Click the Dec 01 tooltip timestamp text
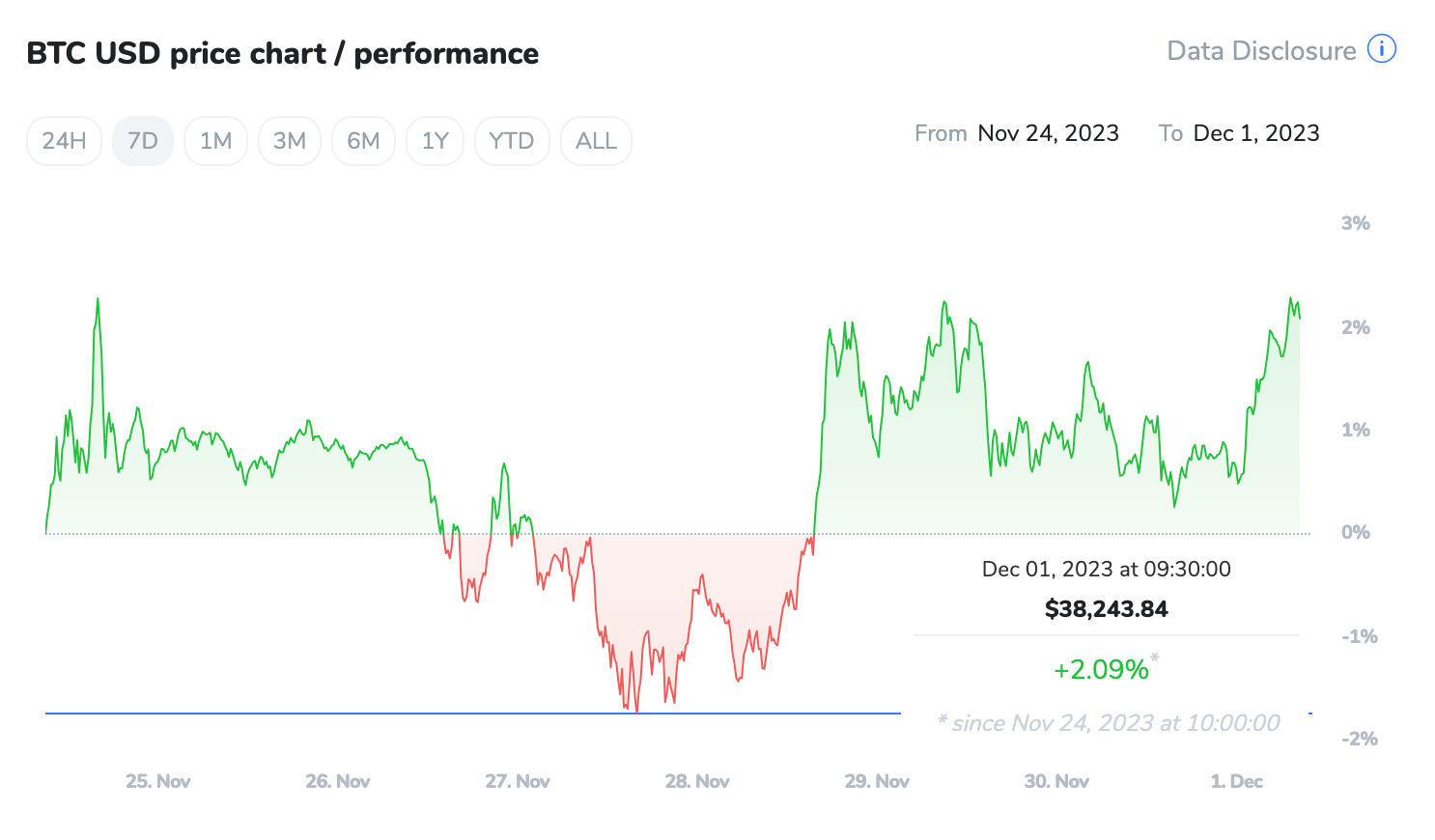Viewport: 1435px width, 840px height. pyautogui.click(x=1106, y=569)
